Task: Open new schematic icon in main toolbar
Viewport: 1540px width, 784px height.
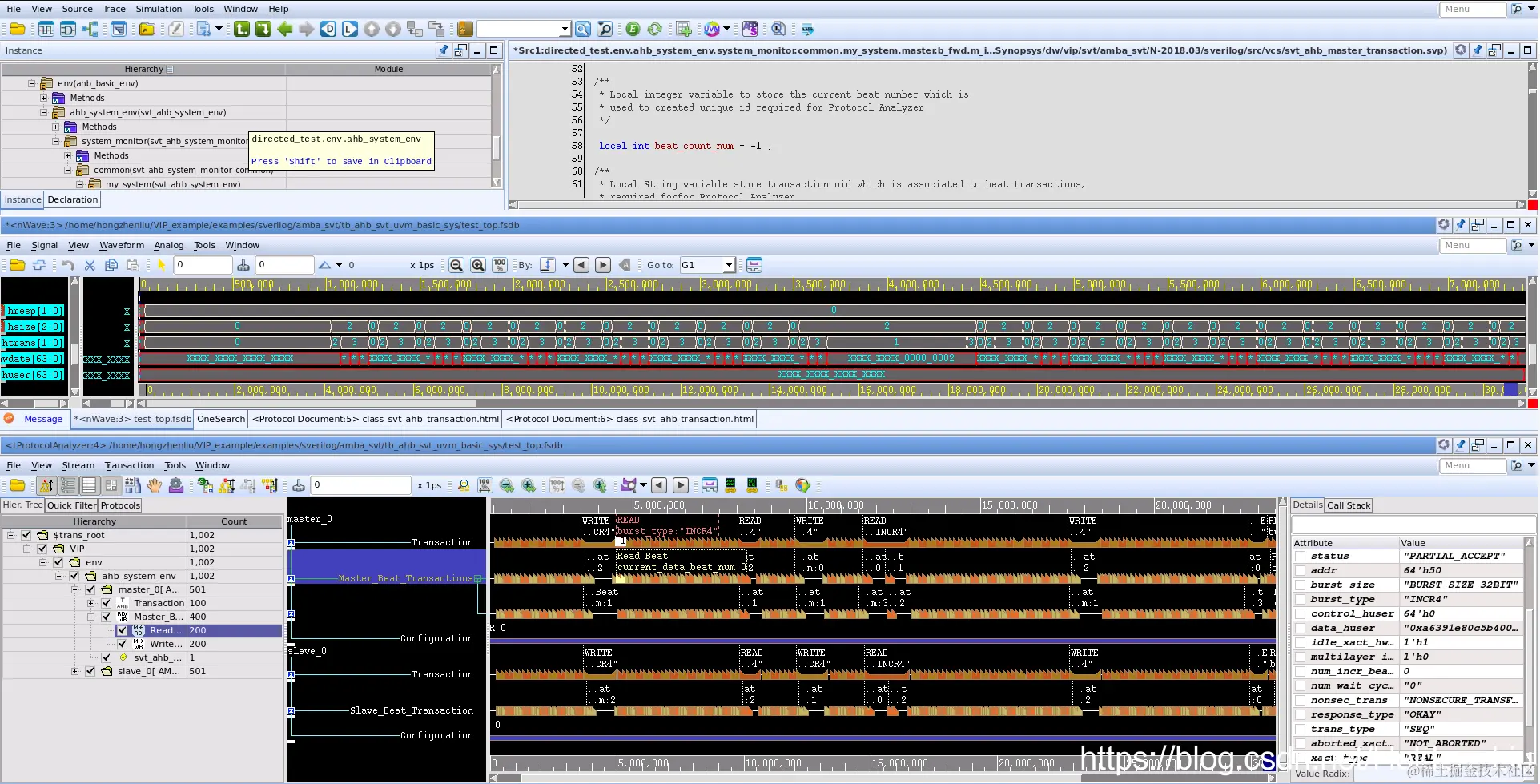Action: (68, 29)
